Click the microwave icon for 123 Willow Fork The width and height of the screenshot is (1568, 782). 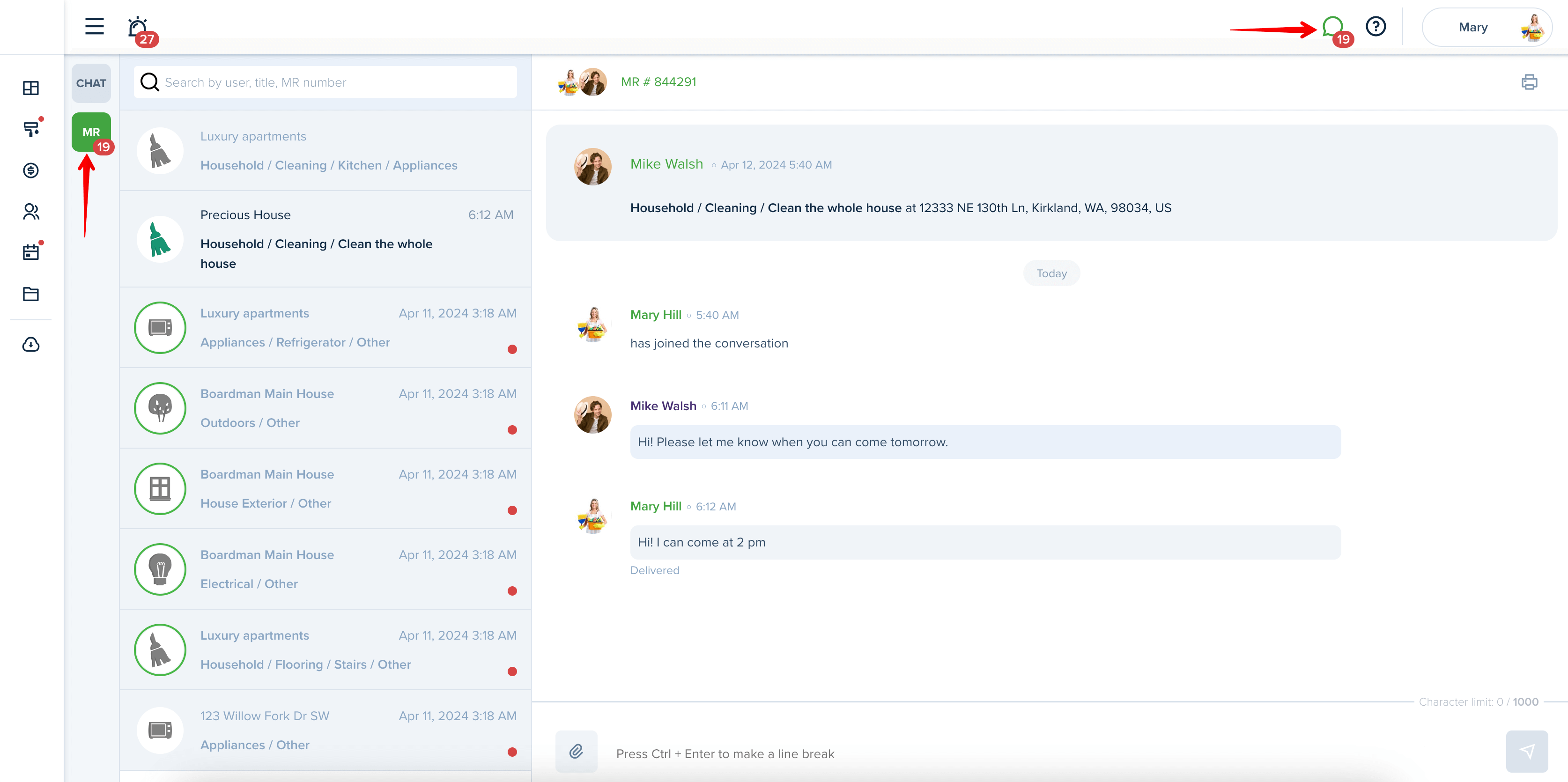[160, 730]
